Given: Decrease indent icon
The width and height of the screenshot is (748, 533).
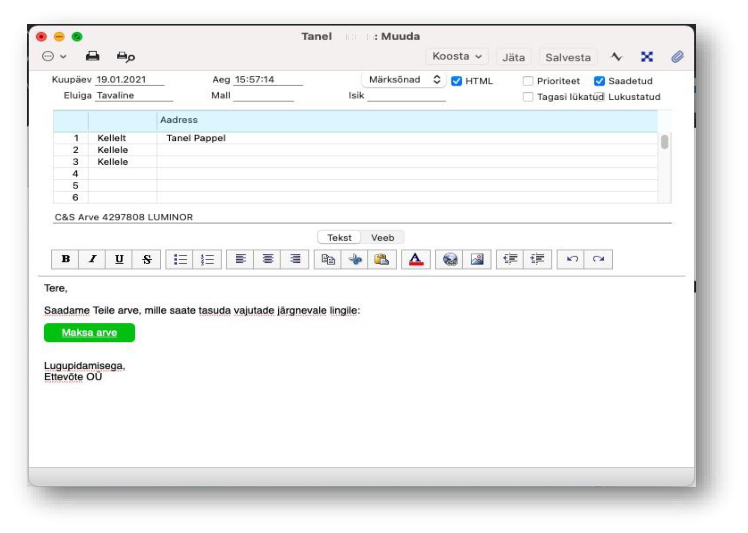Looking at the screenshot, I should 510,259.
